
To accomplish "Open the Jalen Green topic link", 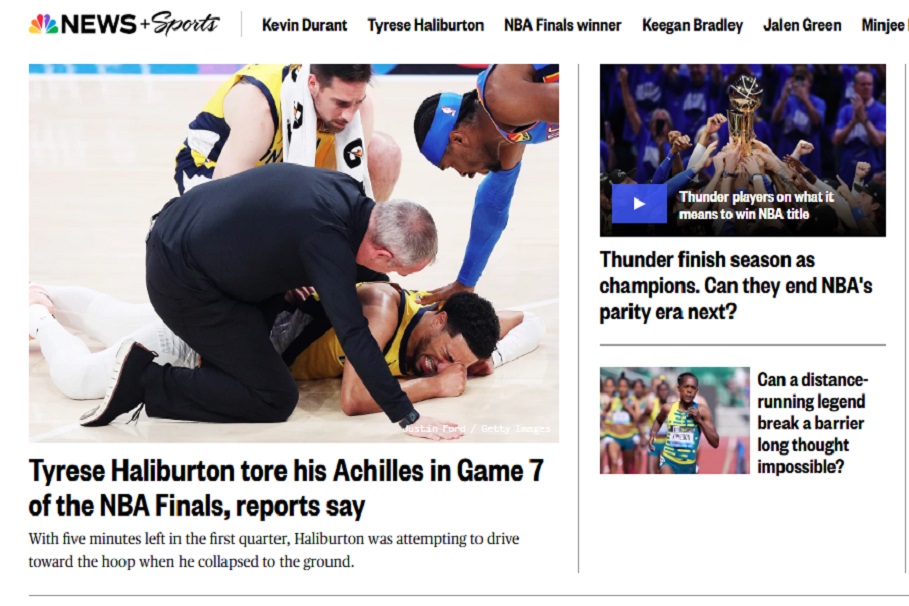I will coord(802,26).
